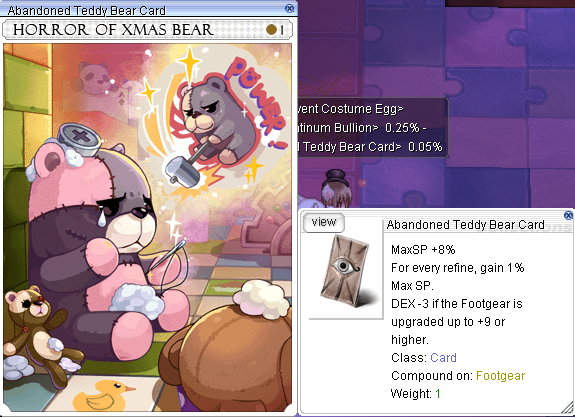575x417 pixels.
Task: Click the HORROR OF XMAS BEAR title bar
Action: (x=147, y=30)
